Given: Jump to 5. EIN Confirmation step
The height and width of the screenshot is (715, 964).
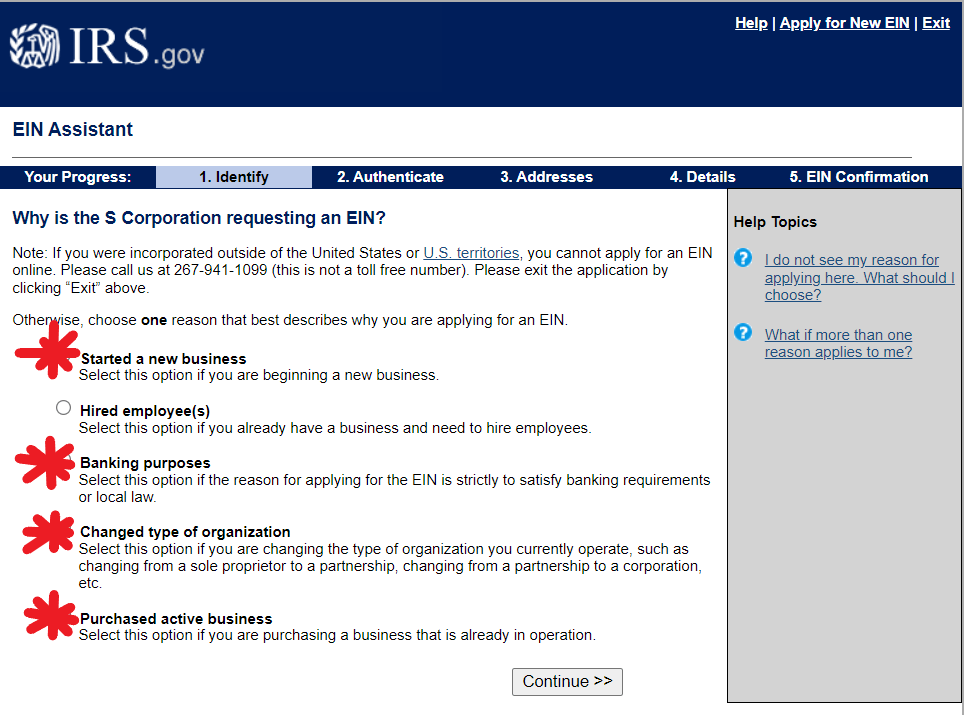Looking at the screenshot, I should tap(858, 177).
